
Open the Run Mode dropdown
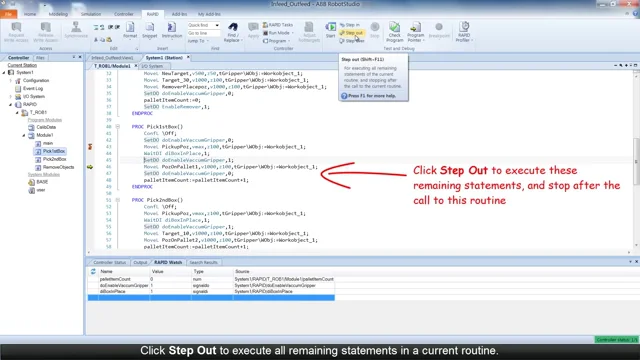pyautogui.click(x=278, y=33)
